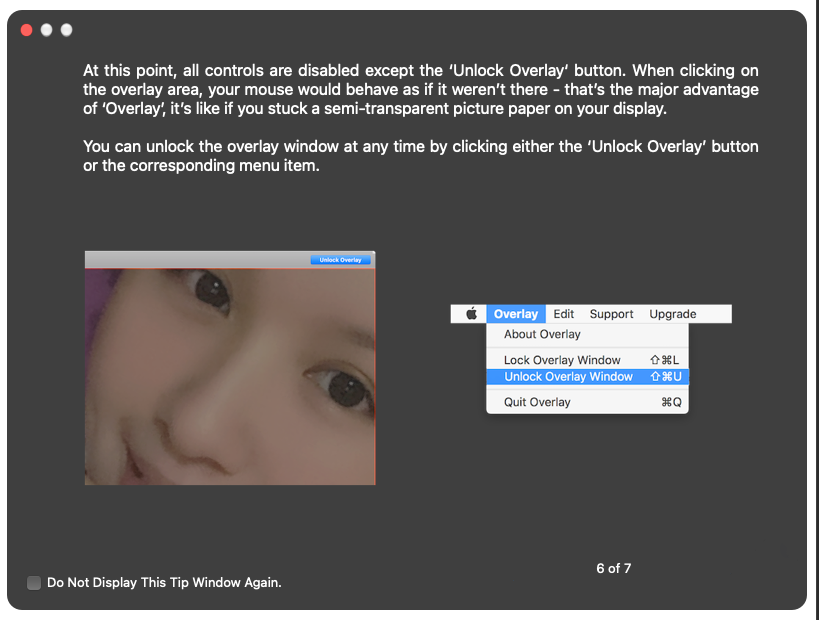
Task: Select Quit Overlay from the menu
Action: 537,402
